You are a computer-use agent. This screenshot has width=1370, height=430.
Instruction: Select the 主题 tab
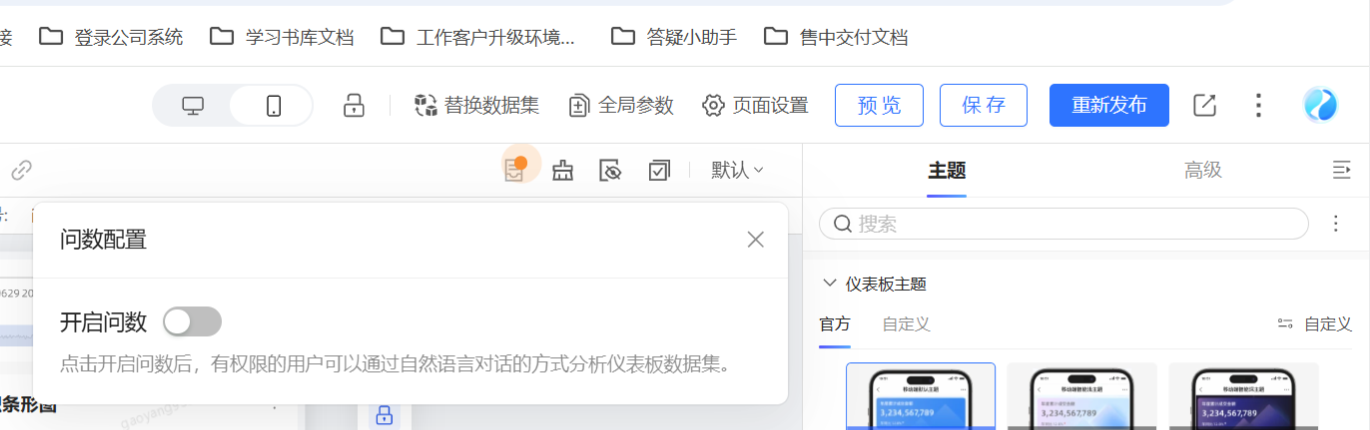pos(946,171)
